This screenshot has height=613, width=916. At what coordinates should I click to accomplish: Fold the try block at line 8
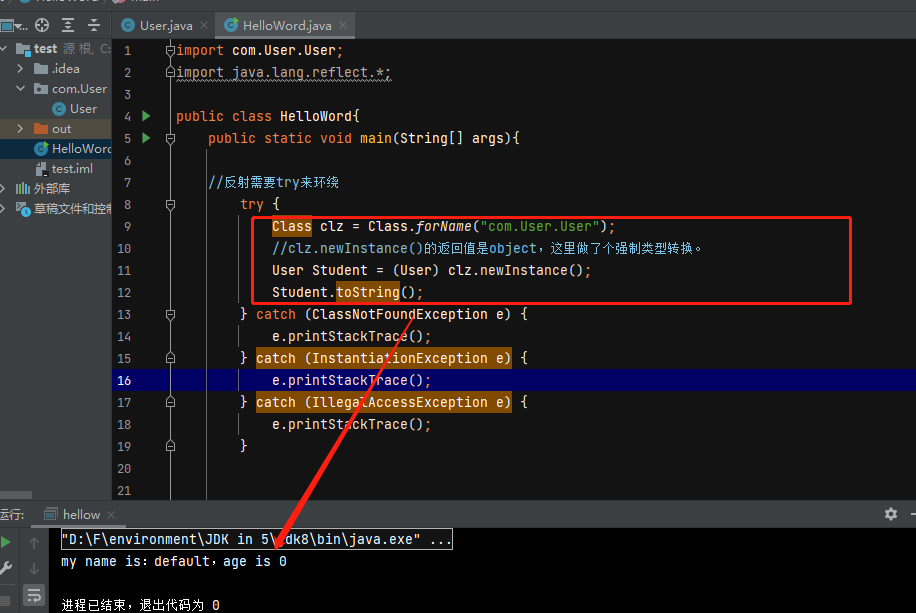click(x=170, y=204)
